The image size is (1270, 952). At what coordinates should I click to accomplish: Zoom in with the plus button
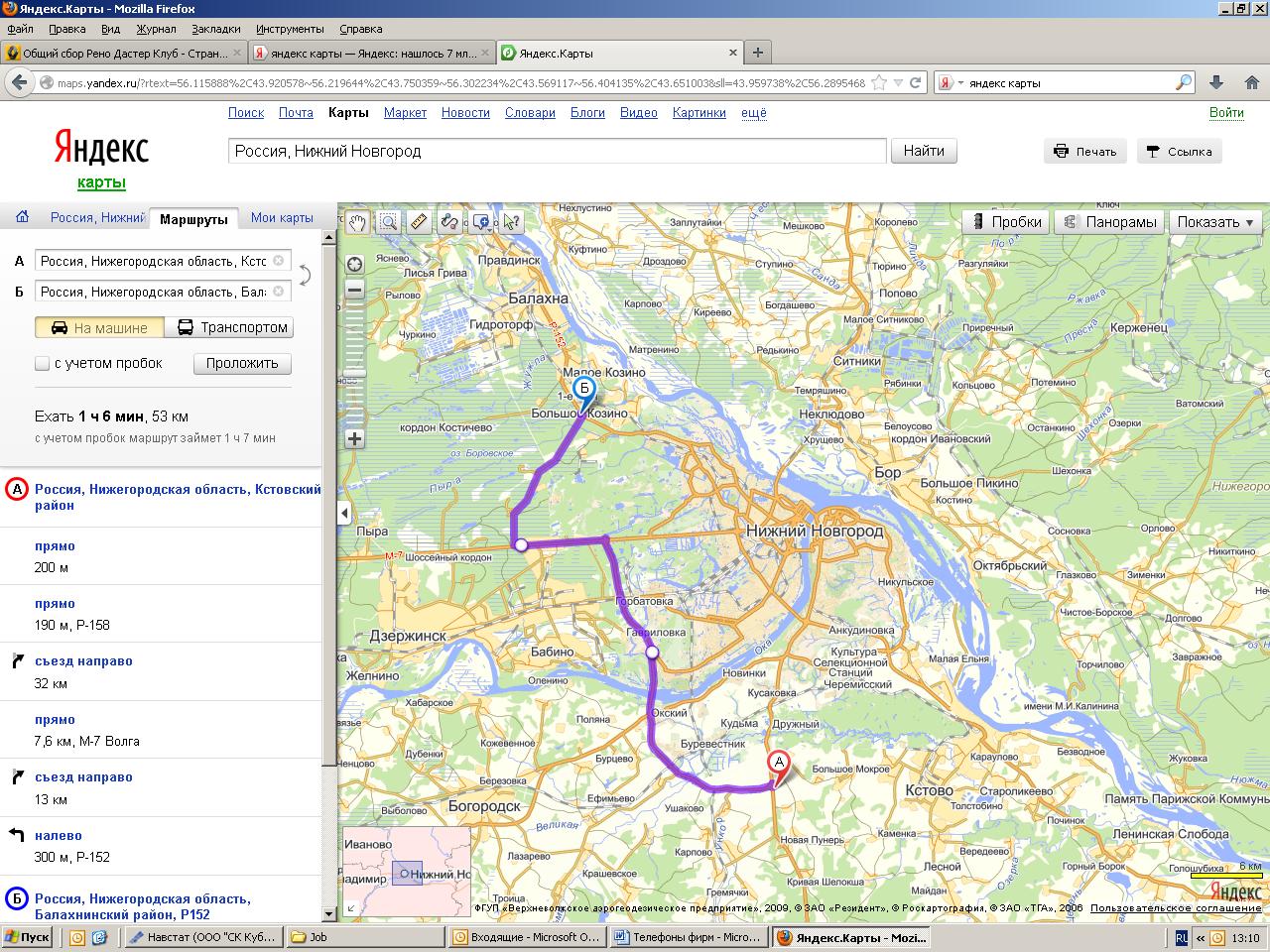(x=354, y=438)
